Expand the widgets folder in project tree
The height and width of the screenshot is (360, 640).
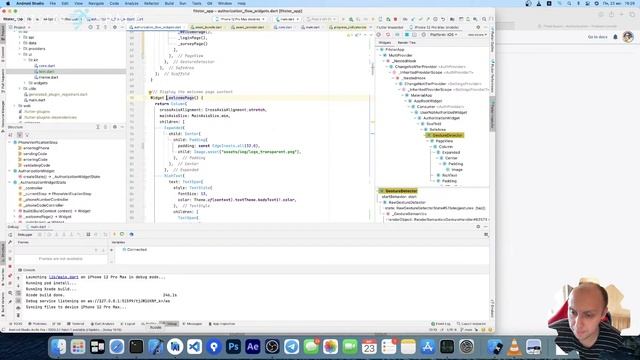(25, 83)
